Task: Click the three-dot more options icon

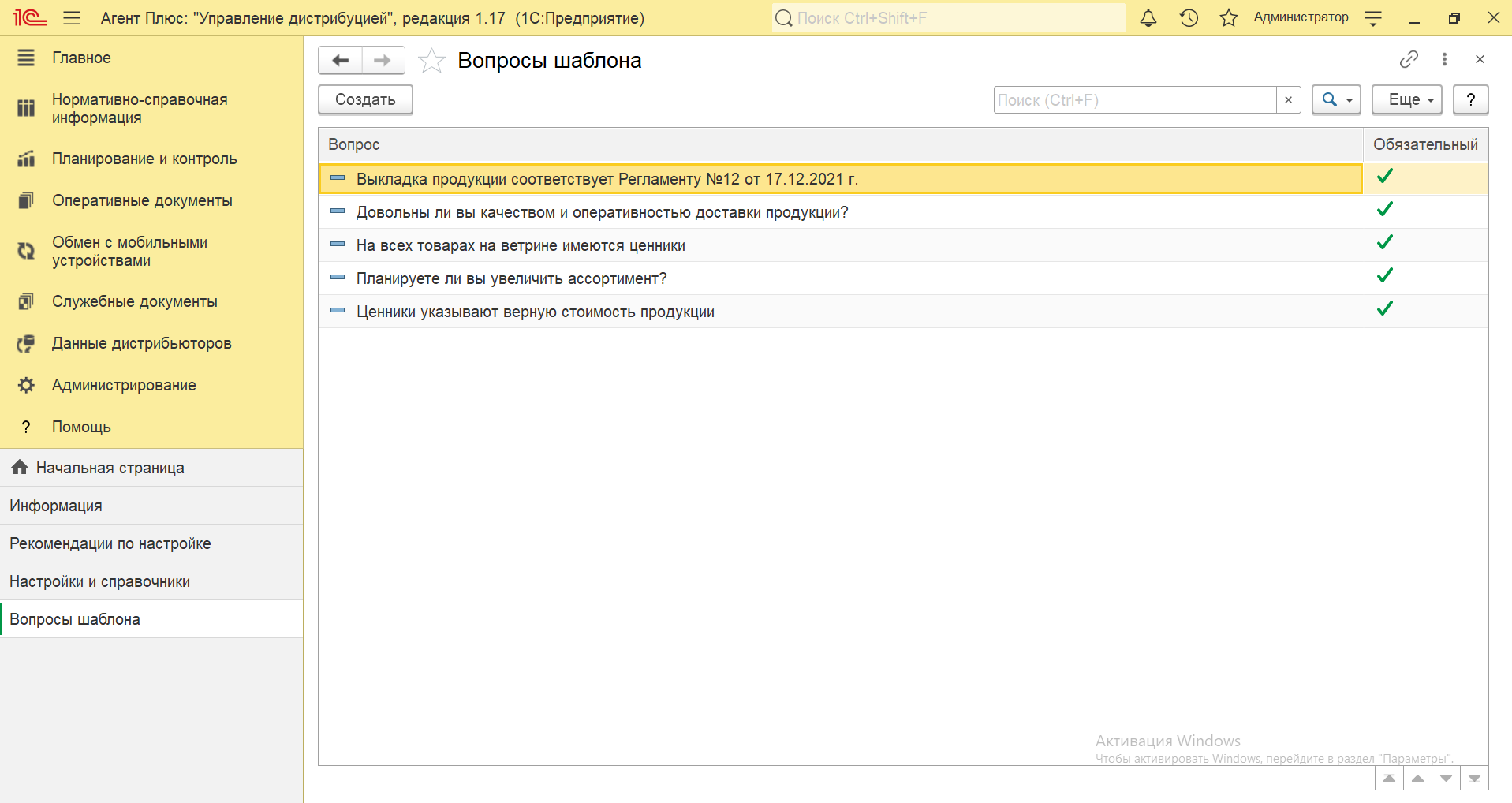Action: coord(1444,59)
